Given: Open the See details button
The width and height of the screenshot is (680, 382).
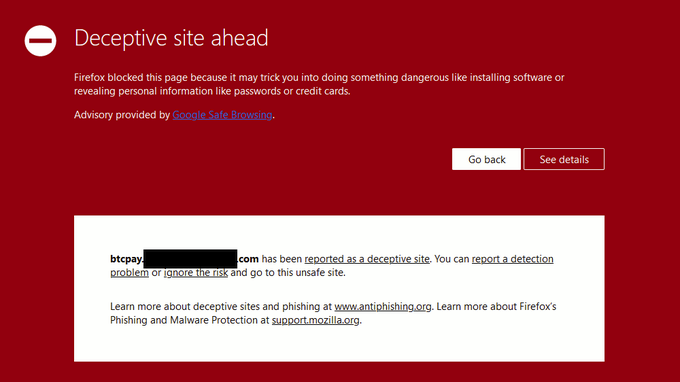Looking at the screenshot, I should pos(564,159).
